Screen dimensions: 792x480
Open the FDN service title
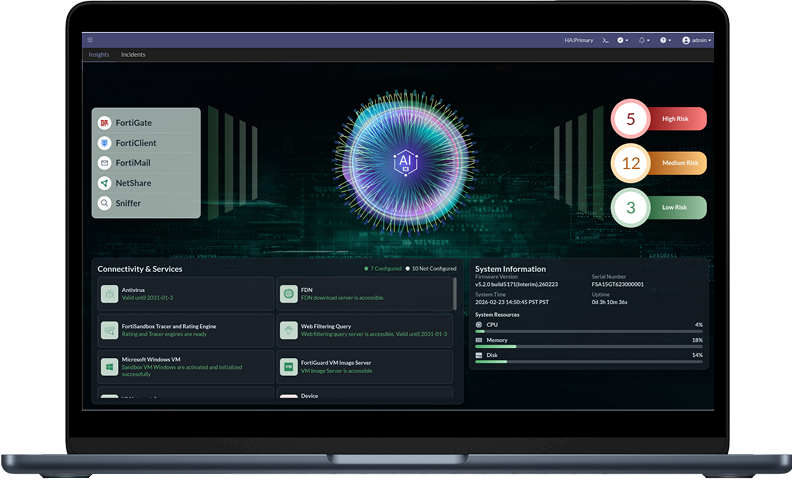coord(307,290)
